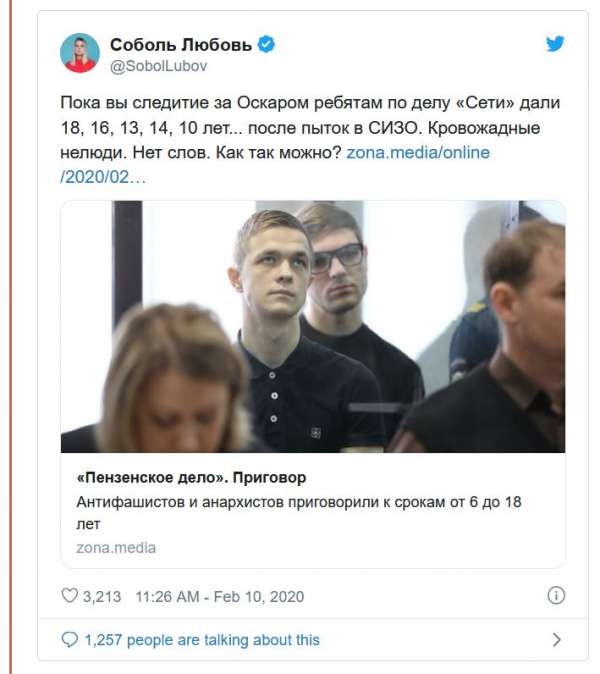This screenshot has height=674, width=600.
Task: Click the @SobolLubov handle
Action: 158,66
